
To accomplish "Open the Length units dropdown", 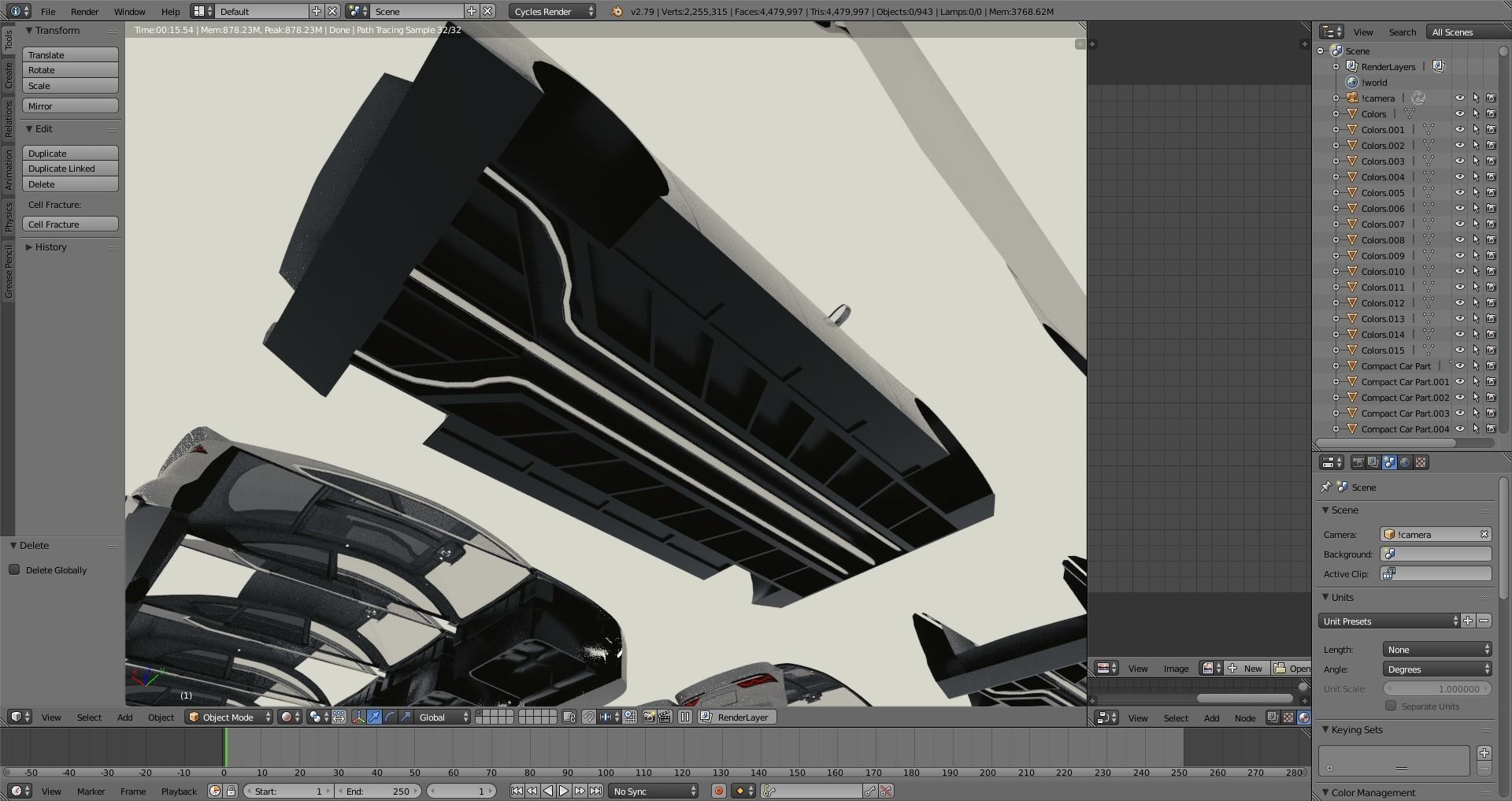I will (1437, 649).
